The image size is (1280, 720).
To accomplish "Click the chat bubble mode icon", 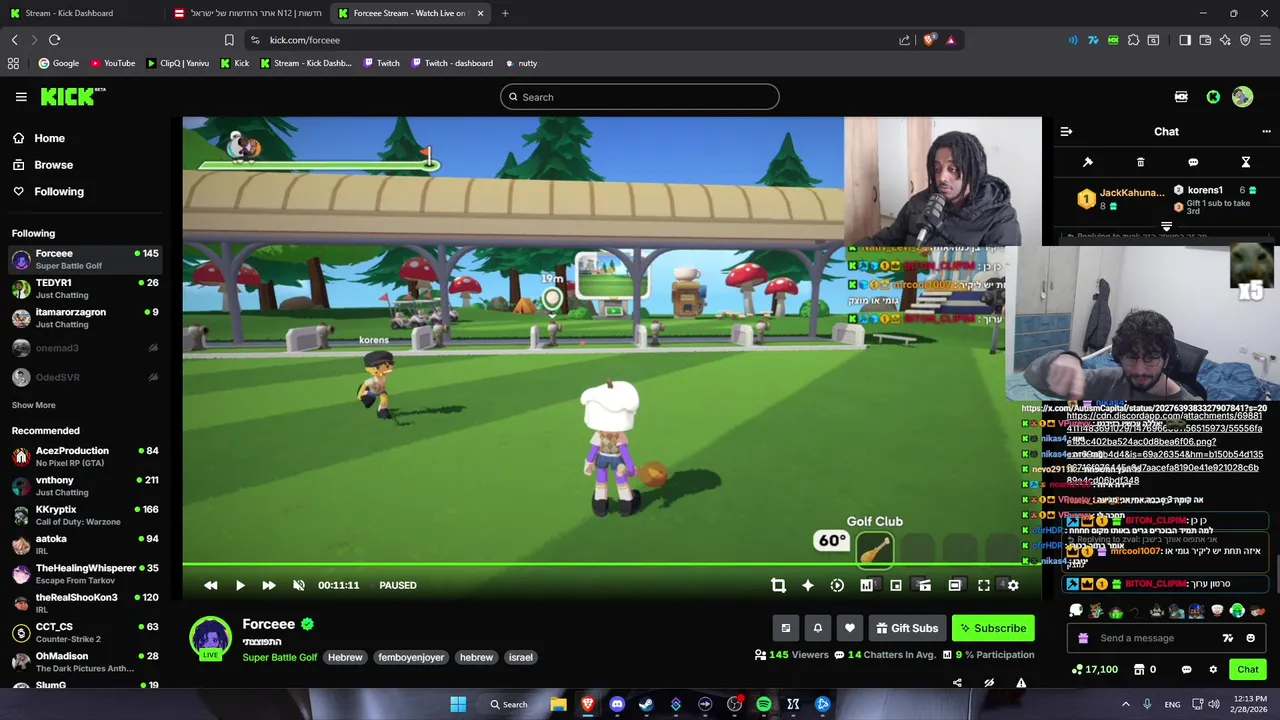I will coord(1193,162).
